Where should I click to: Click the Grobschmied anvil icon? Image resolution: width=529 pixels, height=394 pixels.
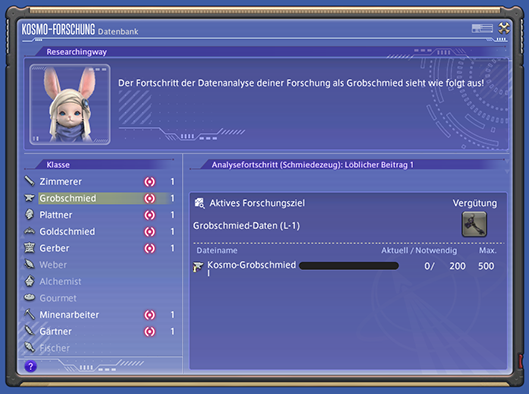[29, 198]
